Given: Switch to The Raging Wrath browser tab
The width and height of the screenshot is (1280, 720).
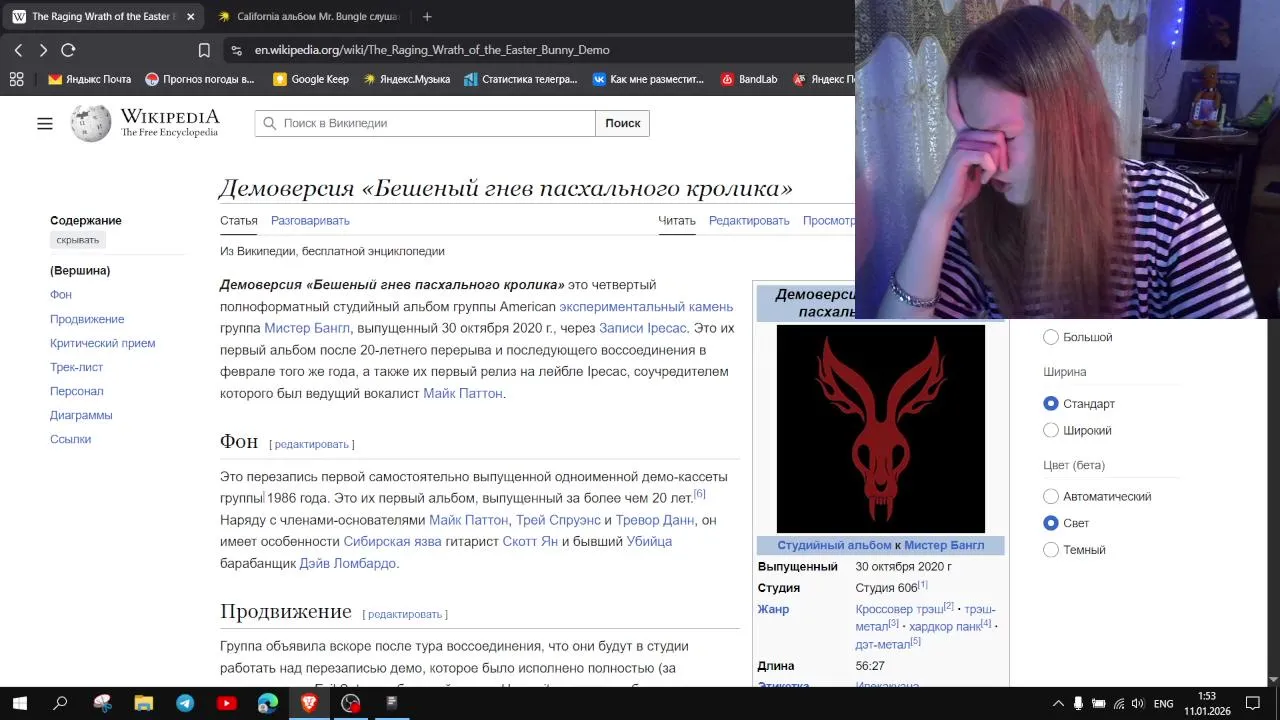Looking at the screenshot, I should [102, 17].
